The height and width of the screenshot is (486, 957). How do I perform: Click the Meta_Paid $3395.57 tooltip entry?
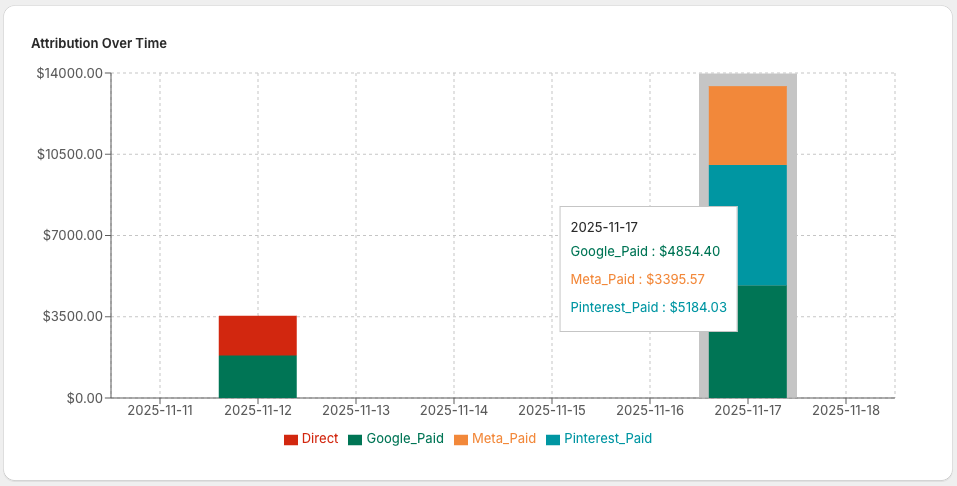tap(638, 280)
